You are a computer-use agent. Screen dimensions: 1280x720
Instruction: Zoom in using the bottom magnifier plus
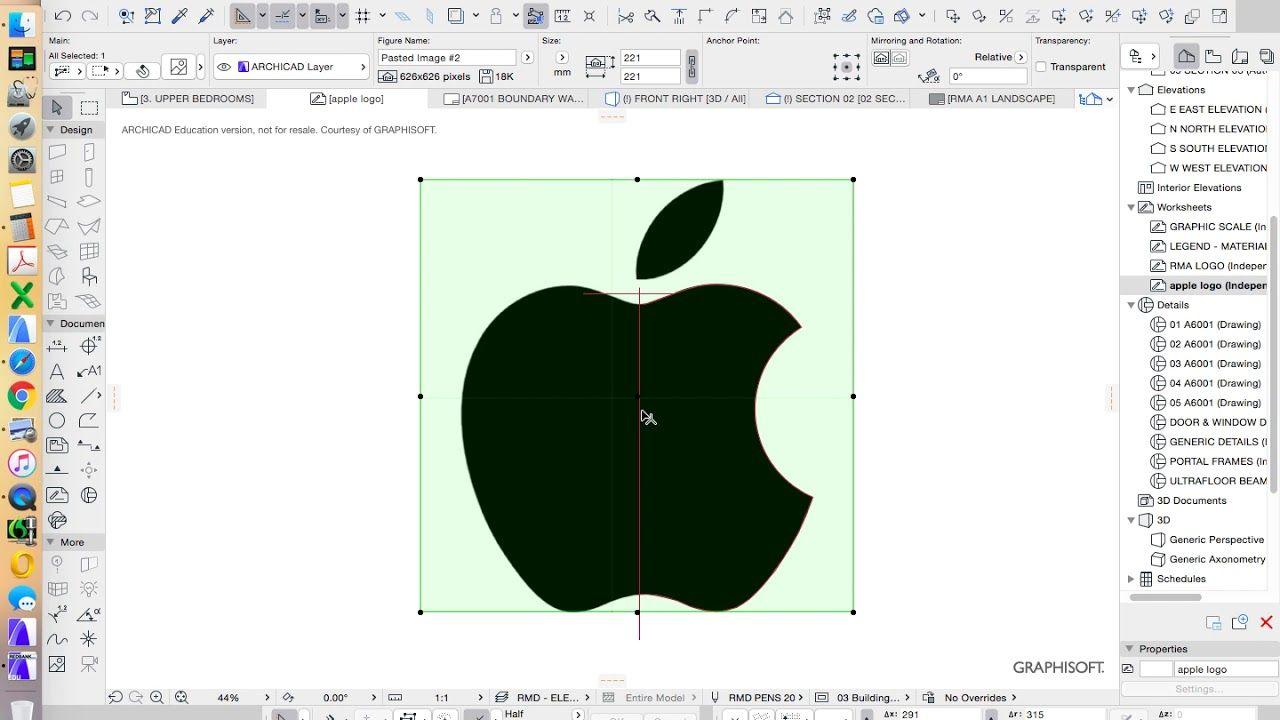(157, 697)
